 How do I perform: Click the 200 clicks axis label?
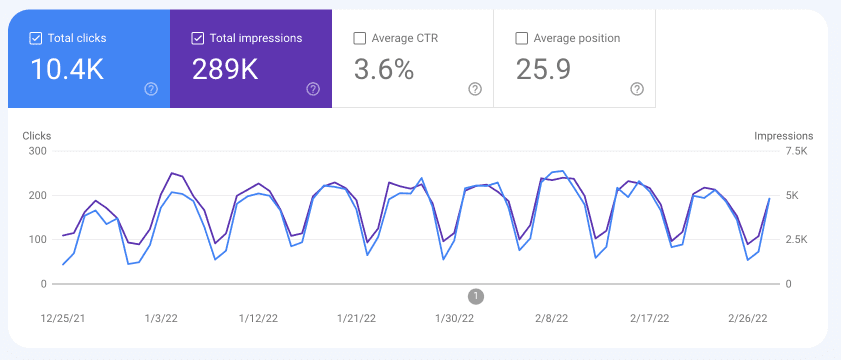[37, 196]
